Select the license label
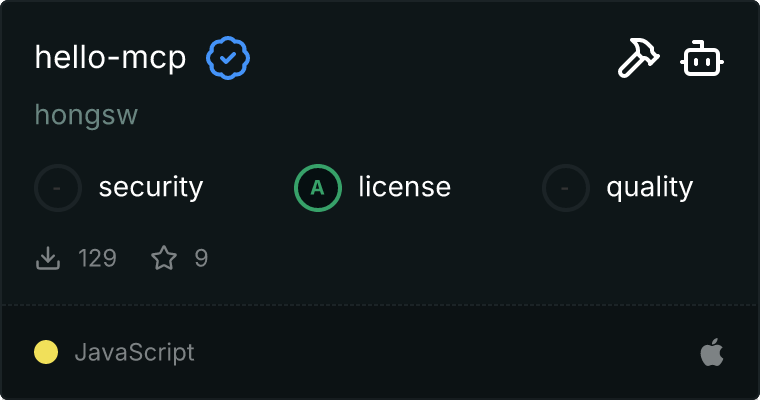This screenshot has width=760, height=400. [404, 187]
